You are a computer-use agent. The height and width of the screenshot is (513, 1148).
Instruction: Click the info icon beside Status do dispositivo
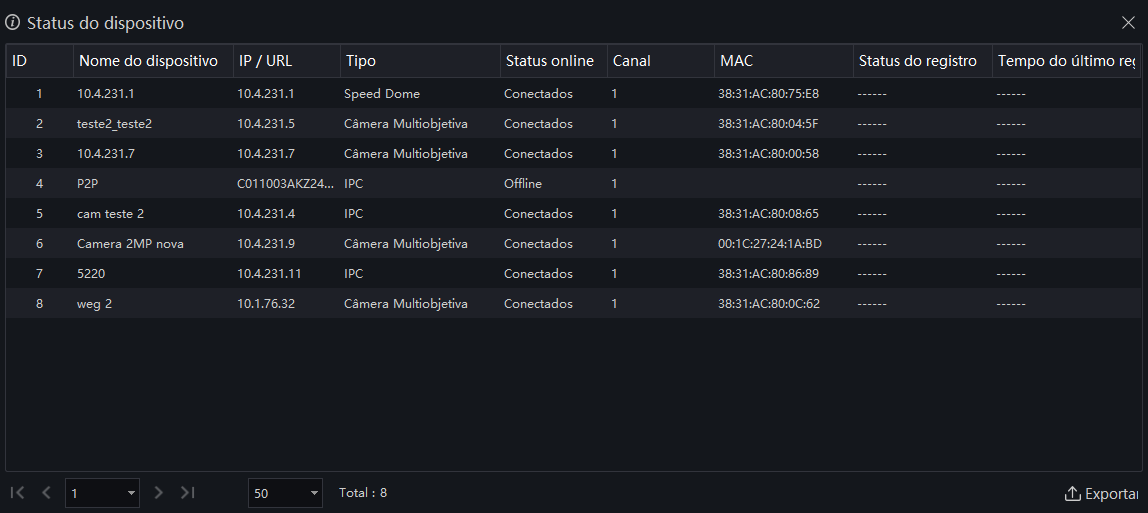tap(12, 23)
